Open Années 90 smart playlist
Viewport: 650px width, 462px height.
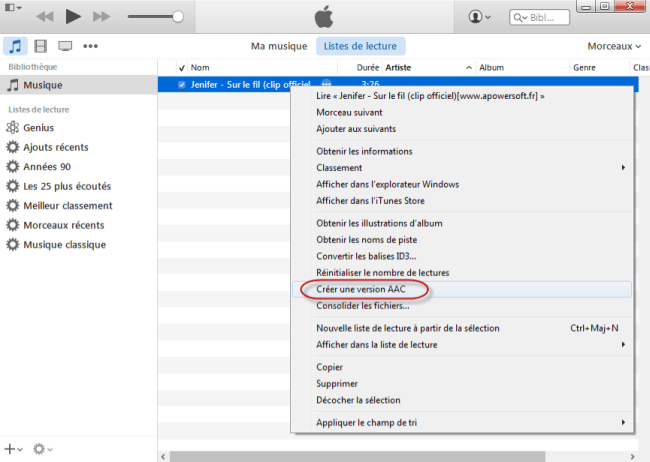(47, 167)
